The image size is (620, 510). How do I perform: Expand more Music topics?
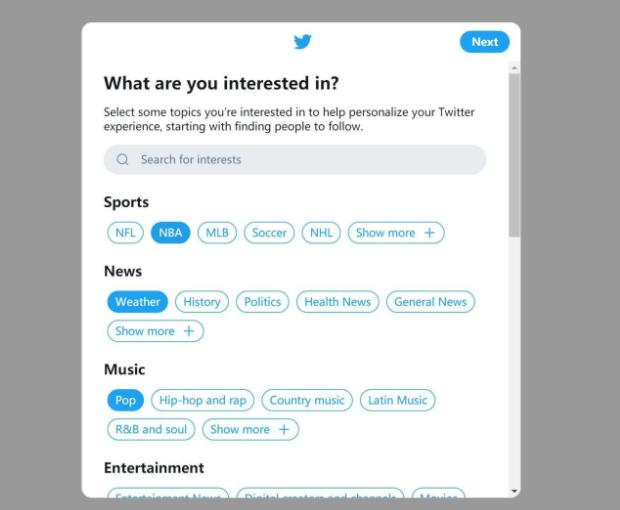250,429
